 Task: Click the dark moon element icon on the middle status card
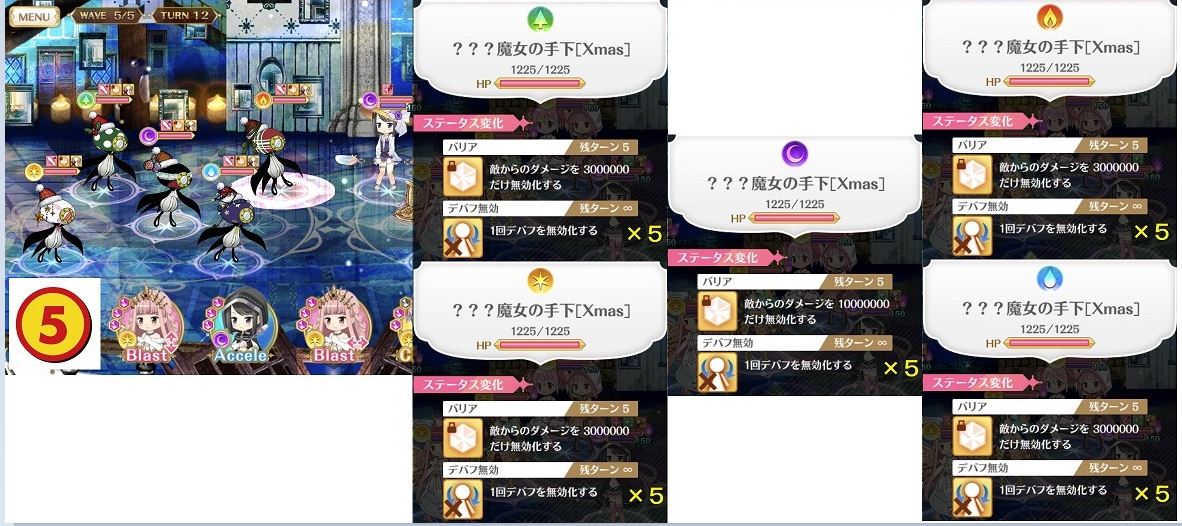pos(794,154)
